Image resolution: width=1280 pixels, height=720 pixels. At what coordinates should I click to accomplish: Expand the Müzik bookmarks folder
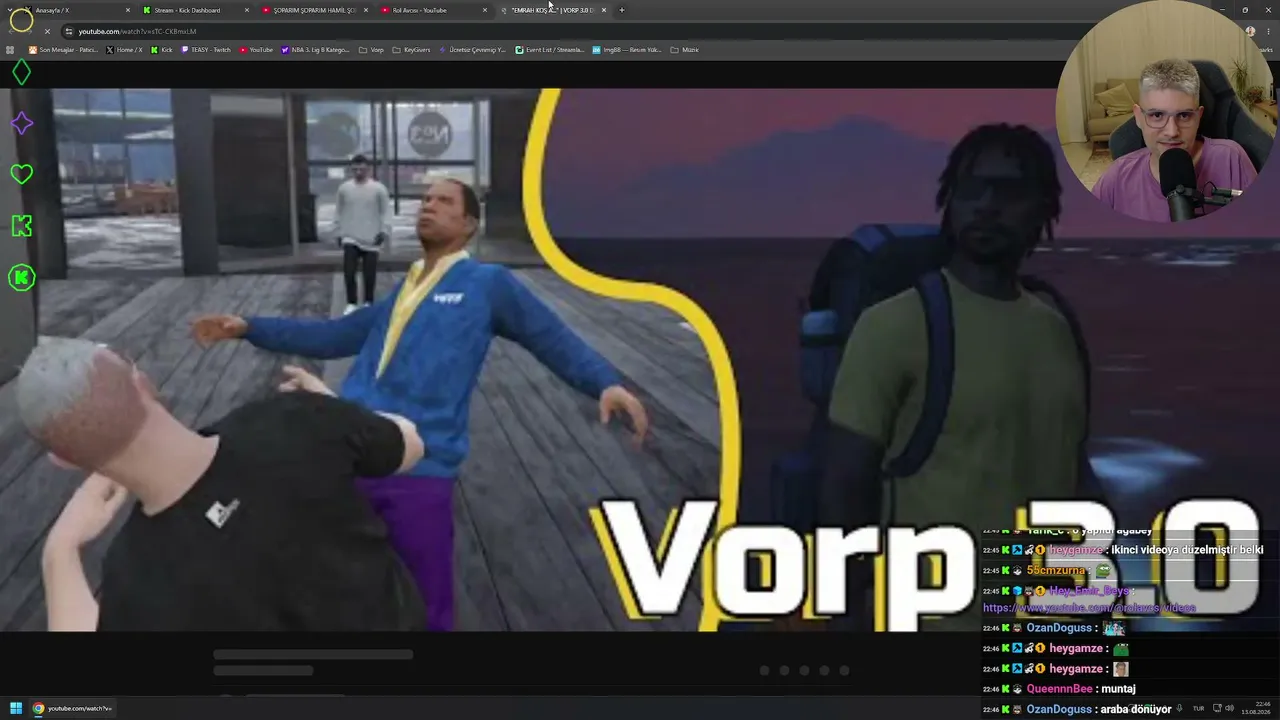(684, 50)
